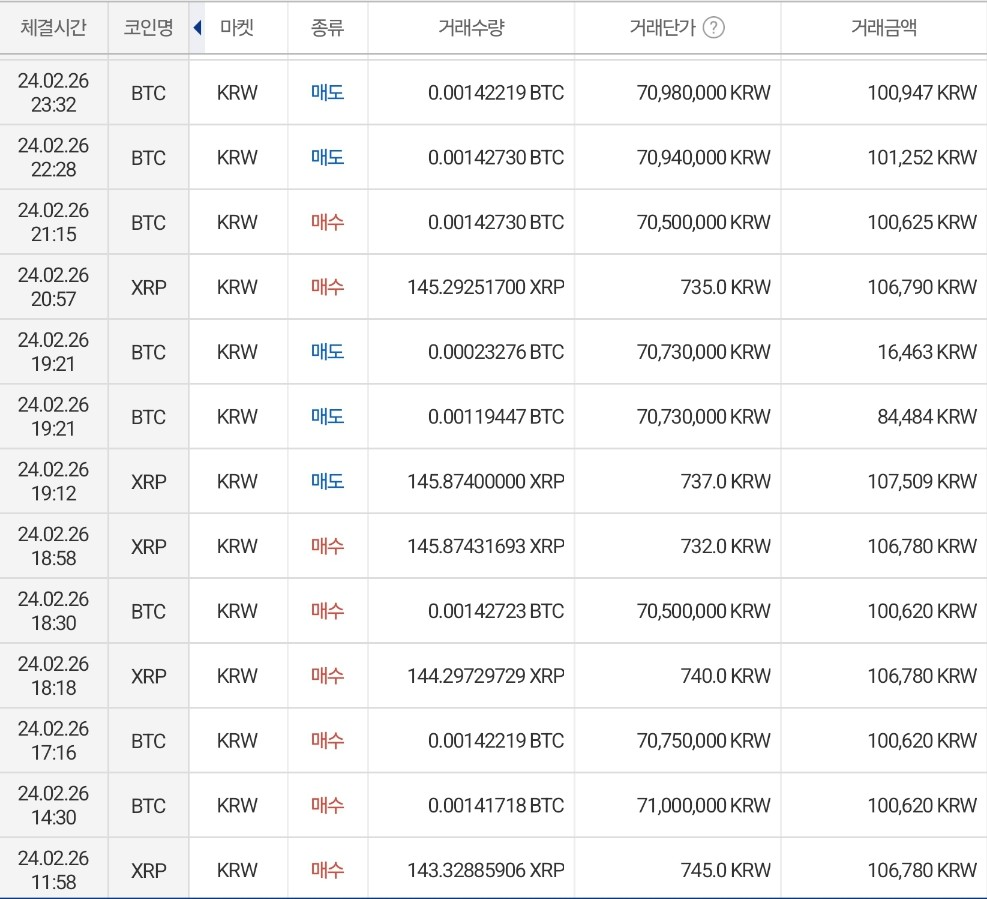Click the 24.02.26 14:30 timestamp cell
The image size is (987, 899).
pyautogui.click(x=54, y=806)
